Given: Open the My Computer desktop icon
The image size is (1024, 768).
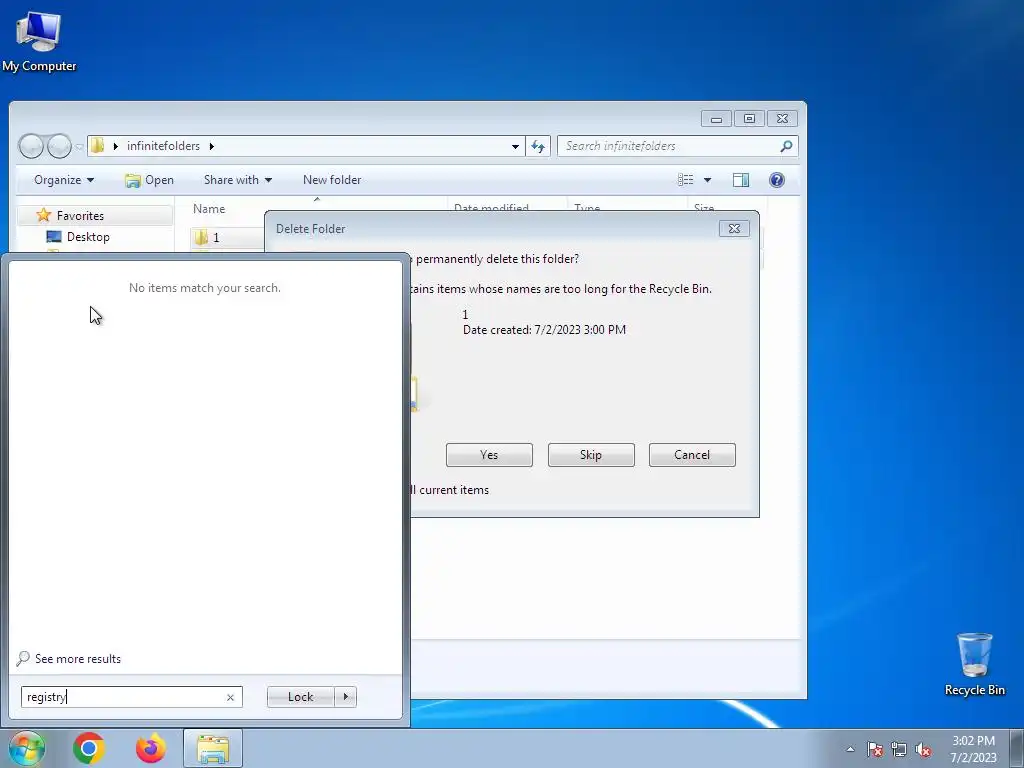Looking at the screenshot, I should (39, 42).
